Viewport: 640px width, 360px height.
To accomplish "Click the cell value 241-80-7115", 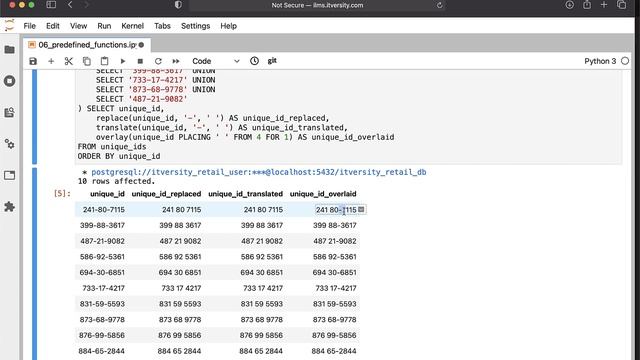I will click(104, 210).
